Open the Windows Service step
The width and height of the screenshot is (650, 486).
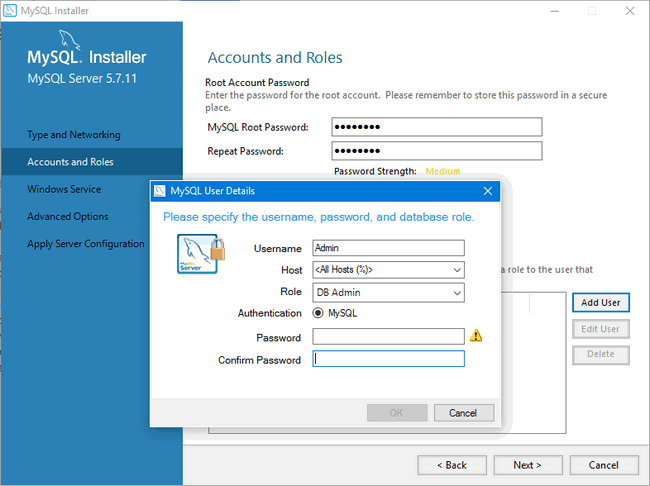pos(64,189)
